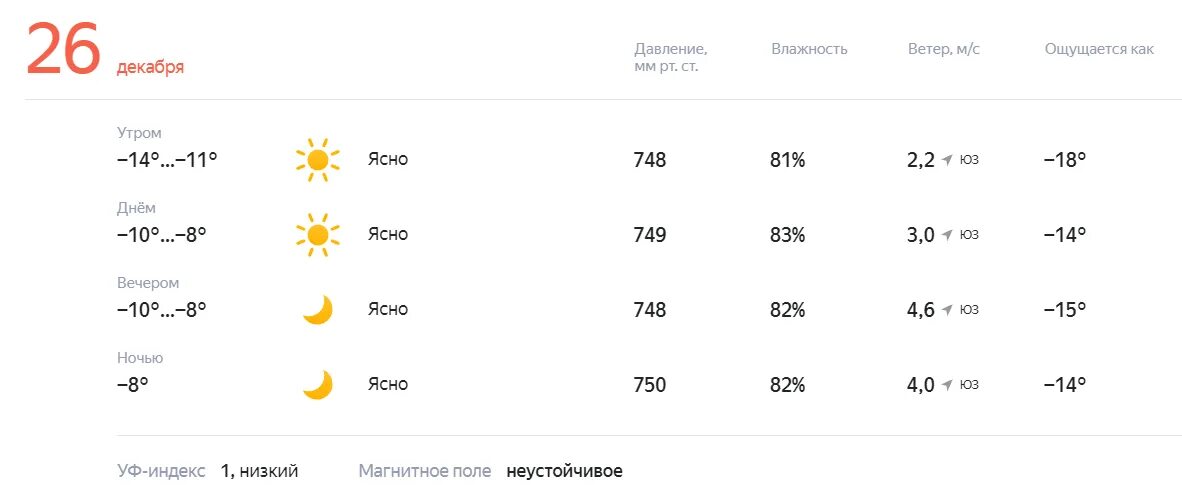Click the Ветер, м/с column header
This screenshot has width=1182, height=499.
pyautogui.click(x=944, y=49)
